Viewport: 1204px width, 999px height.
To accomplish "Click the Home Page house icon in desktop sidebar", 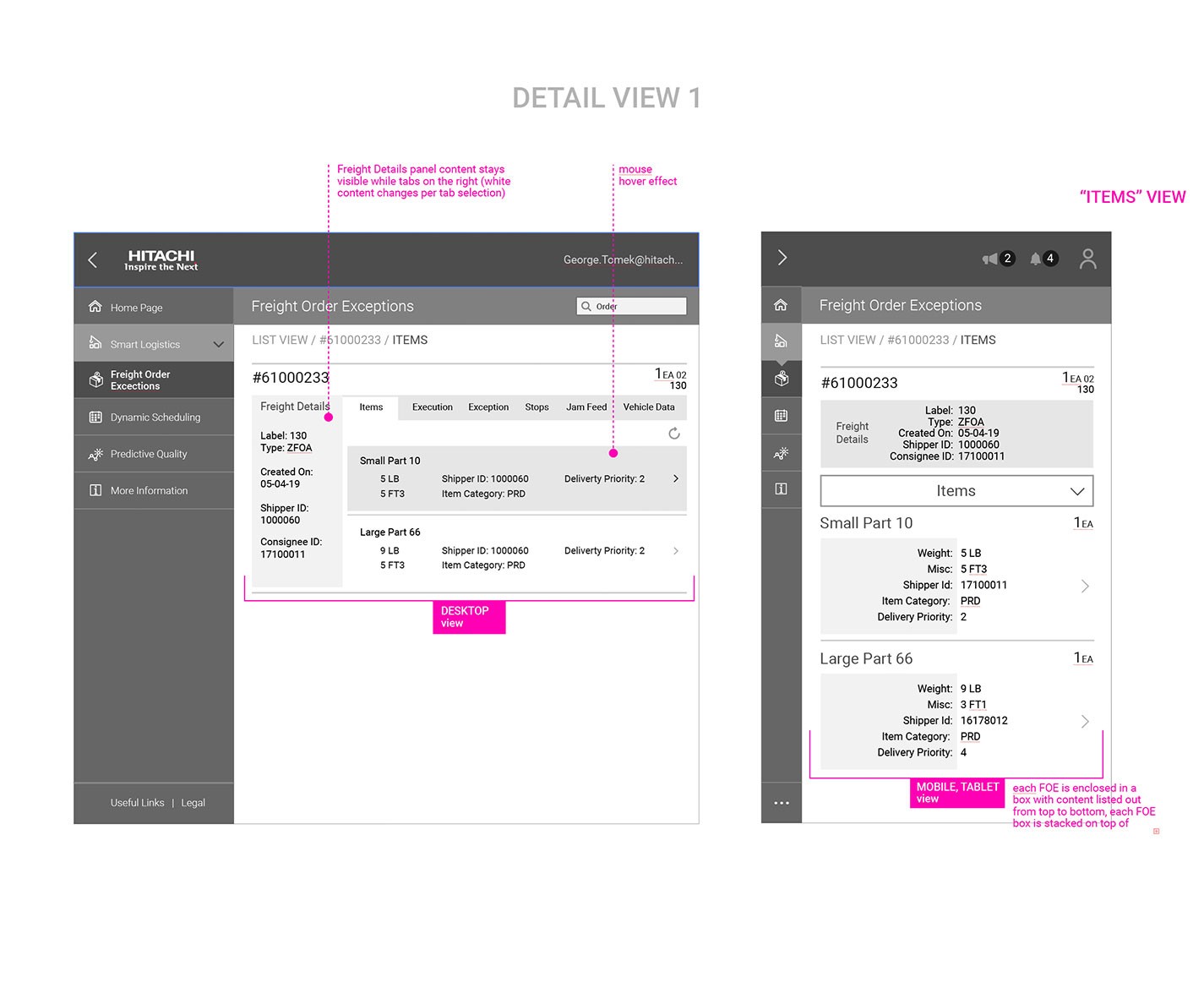I will [x=95, y=307].
